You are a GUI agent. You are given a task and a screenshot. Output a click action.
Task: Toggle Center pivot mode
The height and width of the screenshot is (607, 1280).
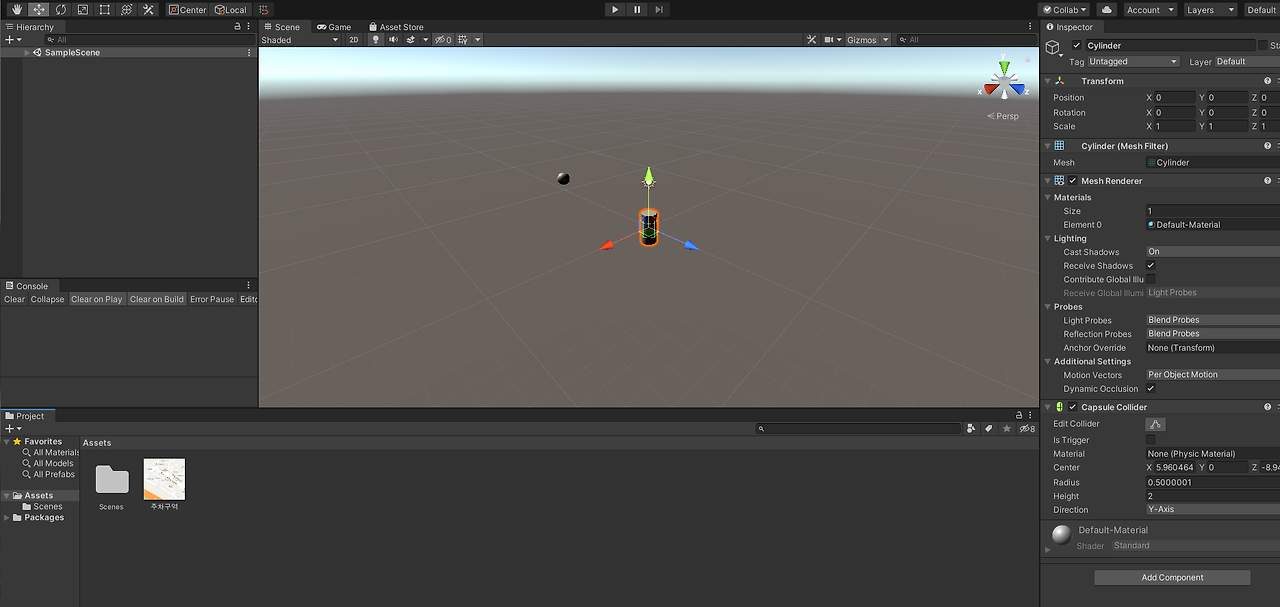point(187,9)
